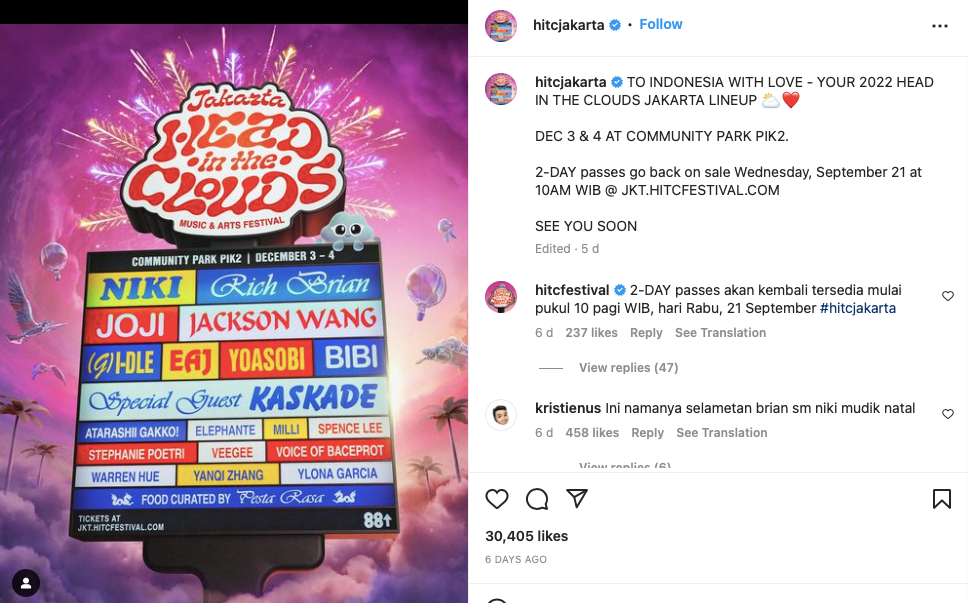This screenshot has height=603, width=968.
Task: Save post with bookmark icon
Action: pyautogui.click(x=941, y=499)
